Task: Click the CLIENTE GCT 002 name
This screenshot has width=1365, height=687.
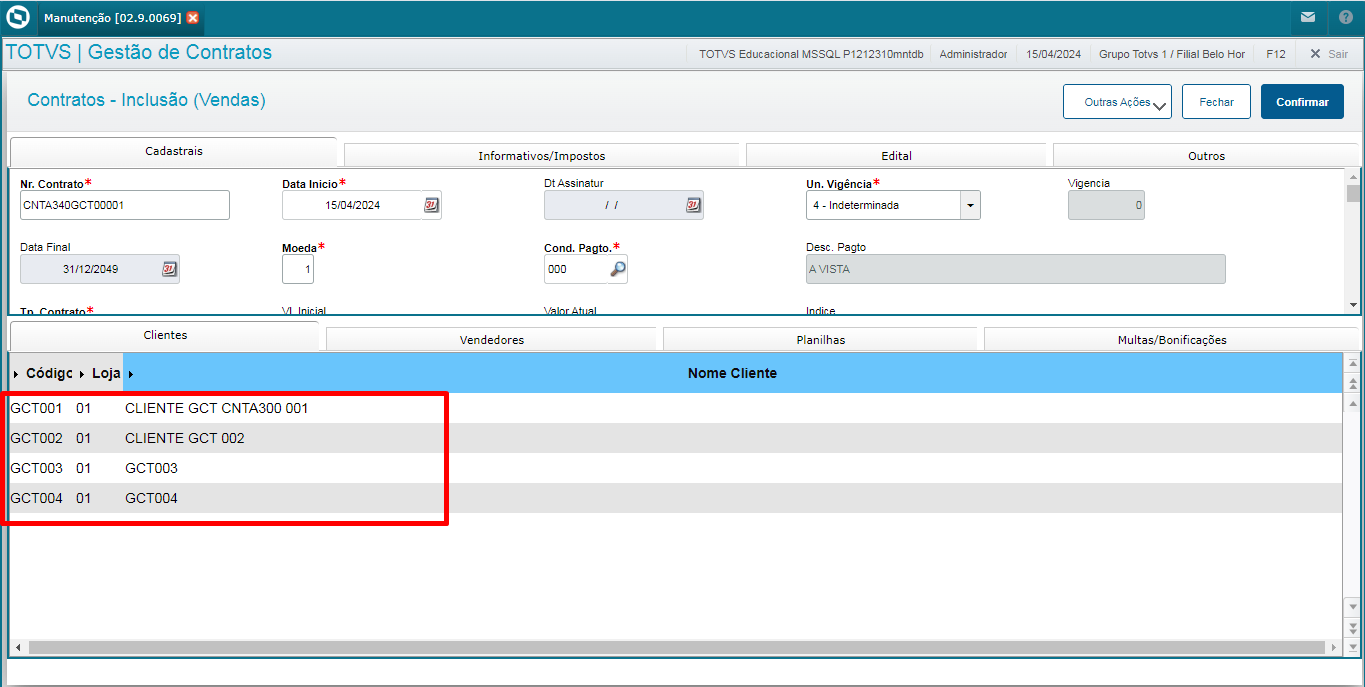Action: (184, 438)
